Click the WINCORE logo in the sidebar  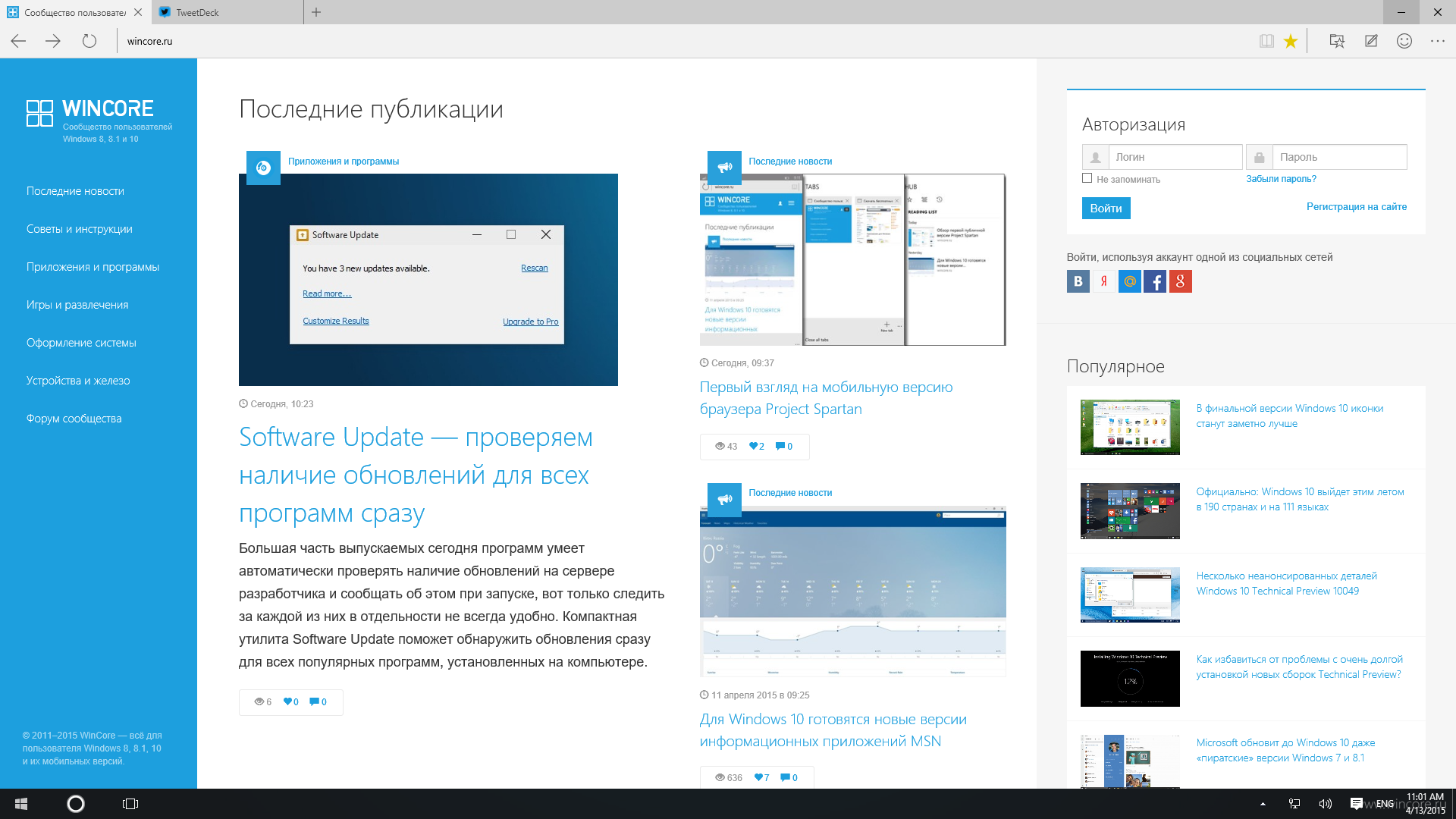[x=99, y=120]
